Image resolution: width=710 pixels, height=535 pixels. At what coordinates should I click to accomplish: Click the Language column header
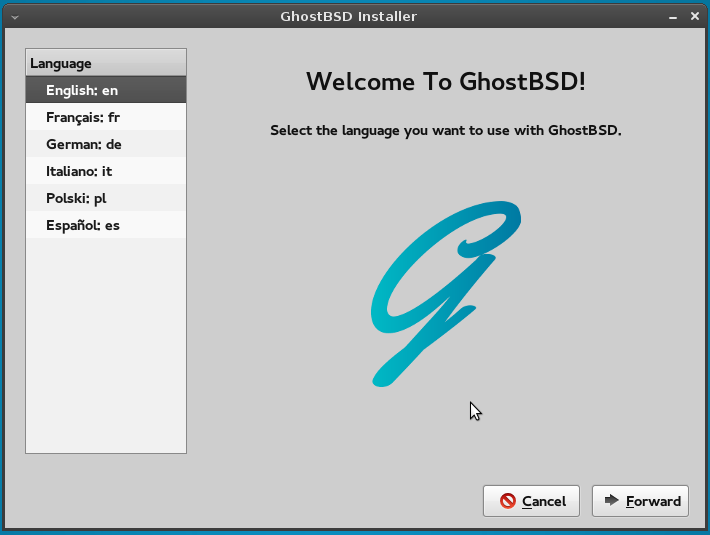point(106,63)
